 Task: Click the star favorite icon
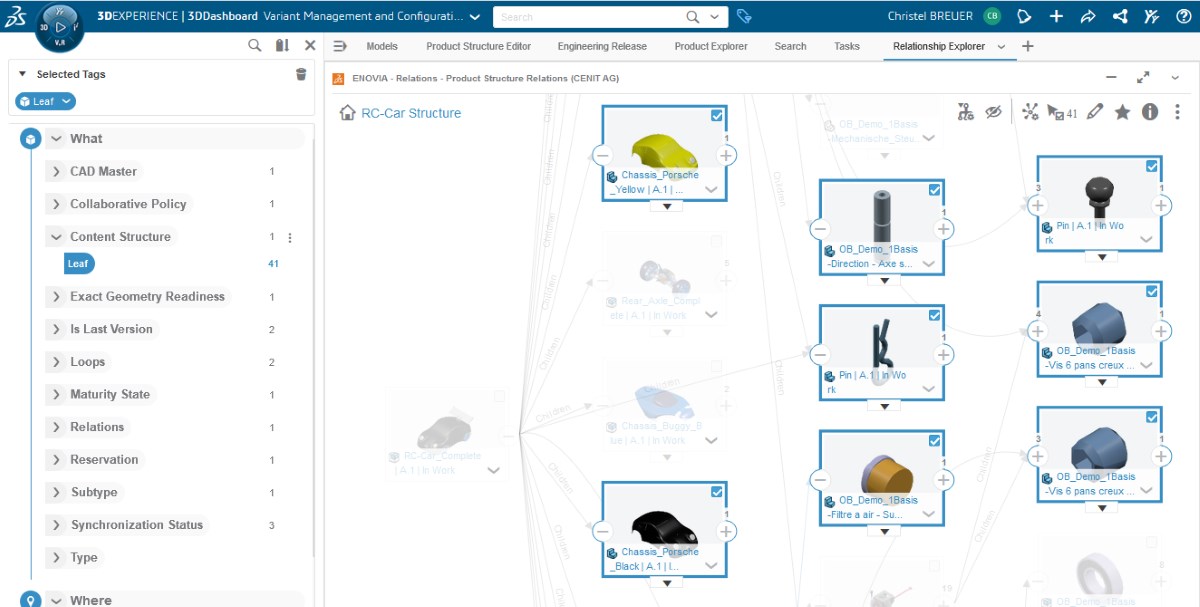click(1123, 112)
